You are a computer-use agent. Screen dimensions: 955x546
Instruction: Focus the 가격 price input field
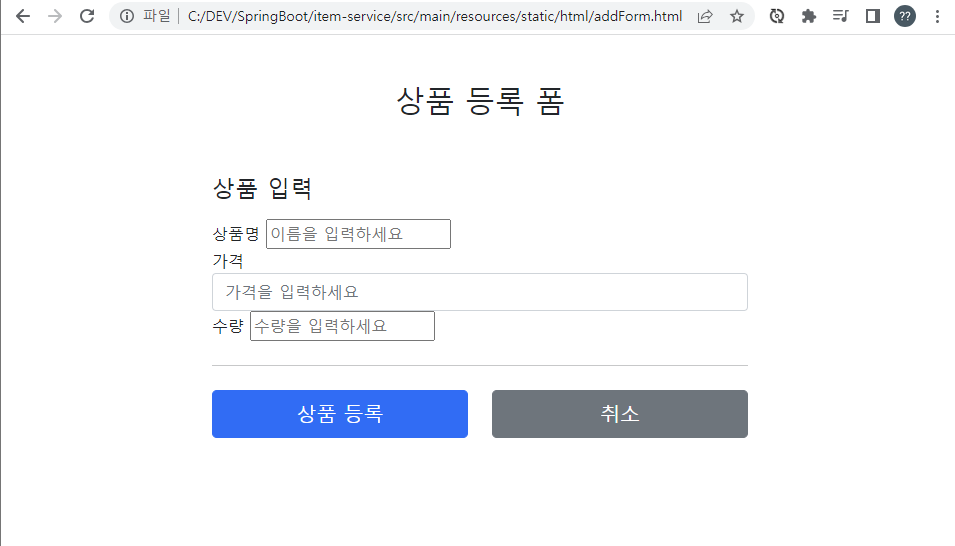click(x=480, y=292)
